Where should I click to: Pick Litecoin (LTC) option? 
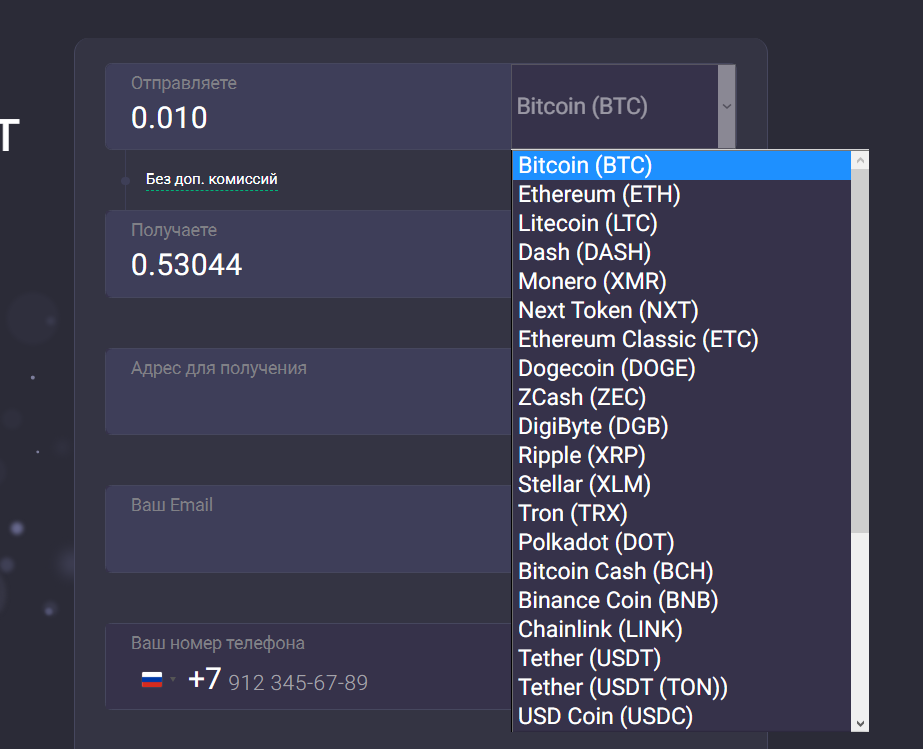tap(682, 223)
